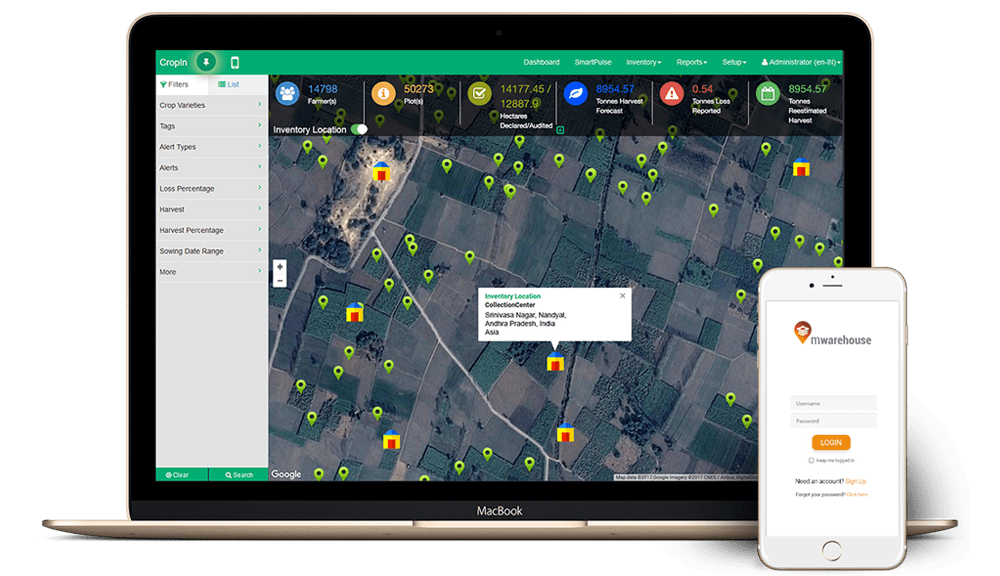The image size is (1000, 576).
Task: Go to the Dashboard page
Action: 541,63
